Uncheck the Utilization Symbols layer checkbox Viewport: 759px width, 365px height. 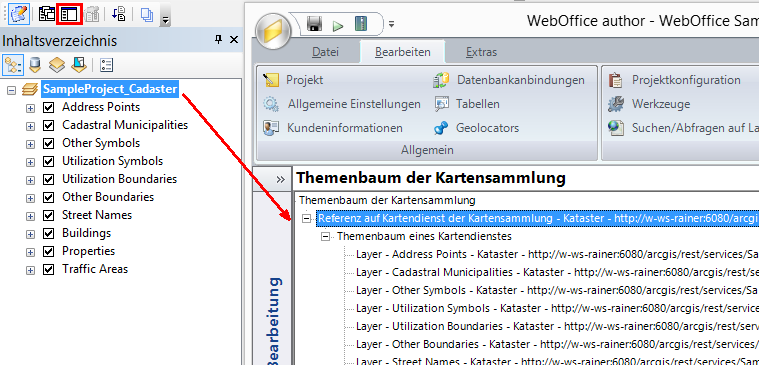pos(48,161)
